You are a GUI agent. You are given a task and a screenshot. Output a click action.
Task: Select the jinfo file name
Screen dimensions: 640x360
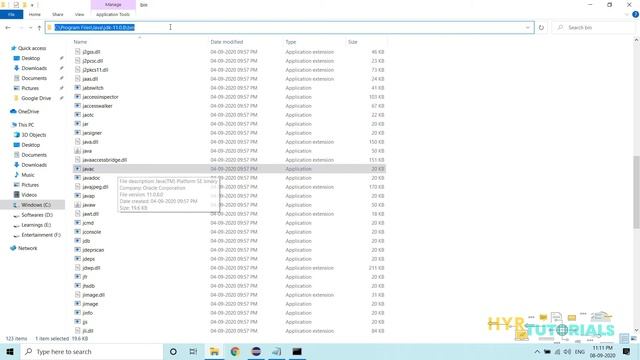point(87,313)
